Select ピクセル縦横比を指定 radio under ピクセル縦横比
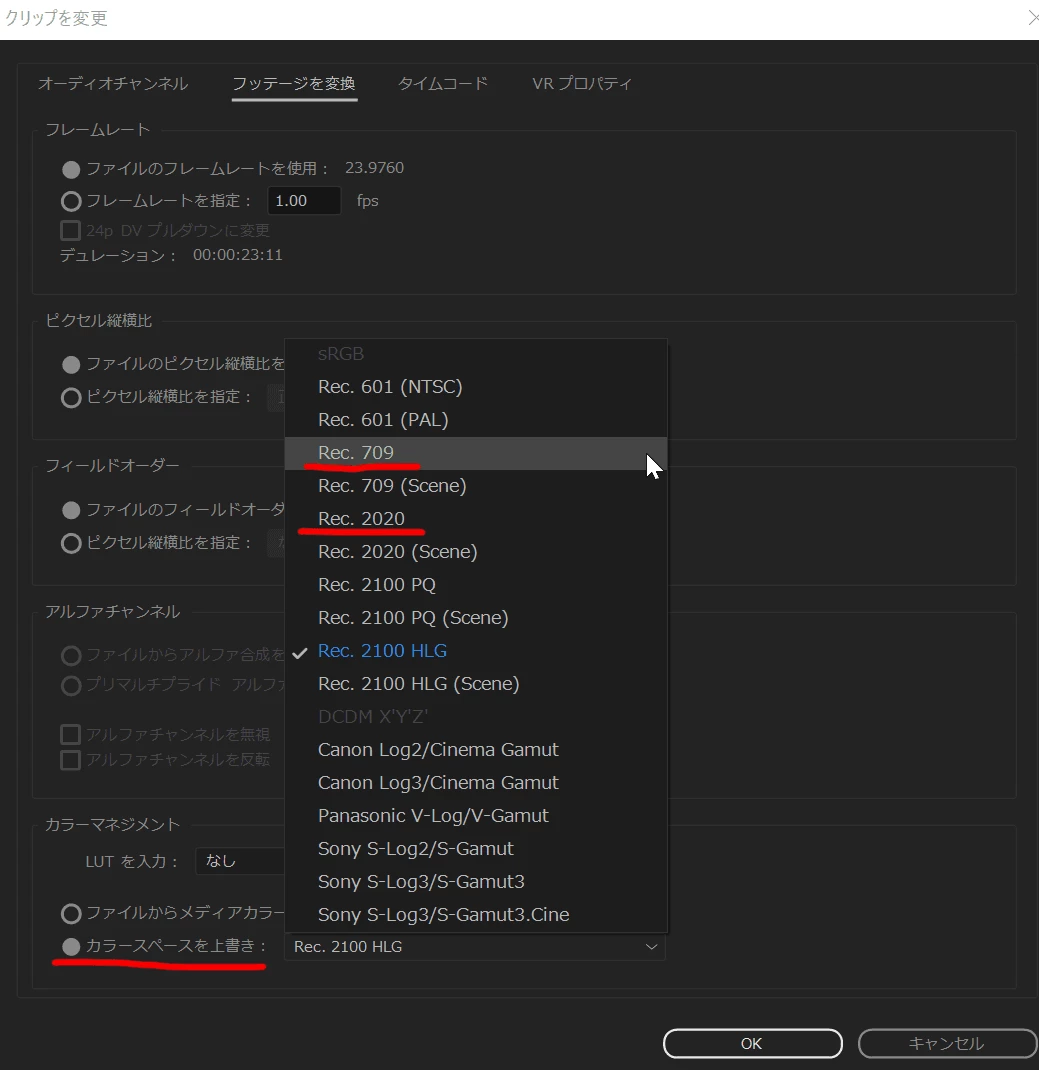The image size is (1039, 1070). tap(71, 397)
